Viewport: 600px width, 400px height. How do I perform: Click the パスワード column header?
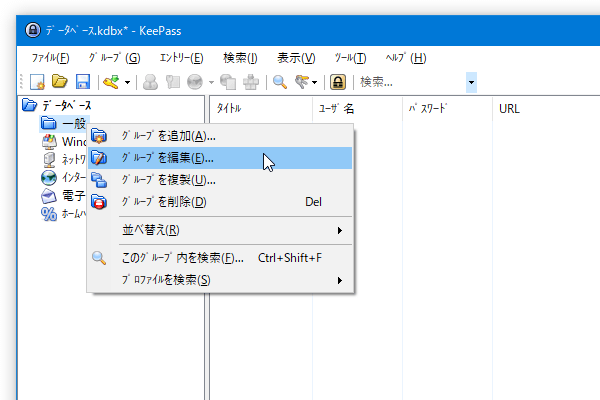click(447, 109)
